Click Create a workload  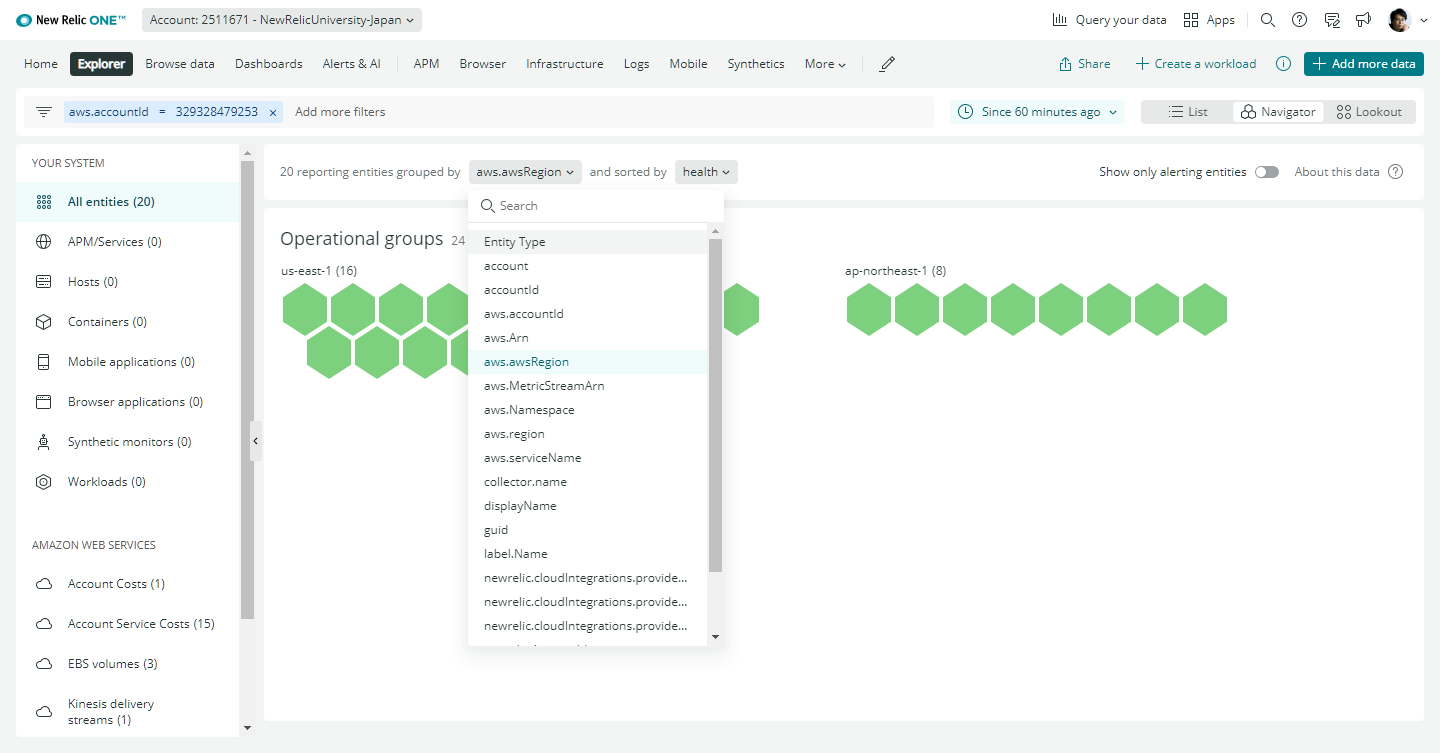[x=1196, y=64]
